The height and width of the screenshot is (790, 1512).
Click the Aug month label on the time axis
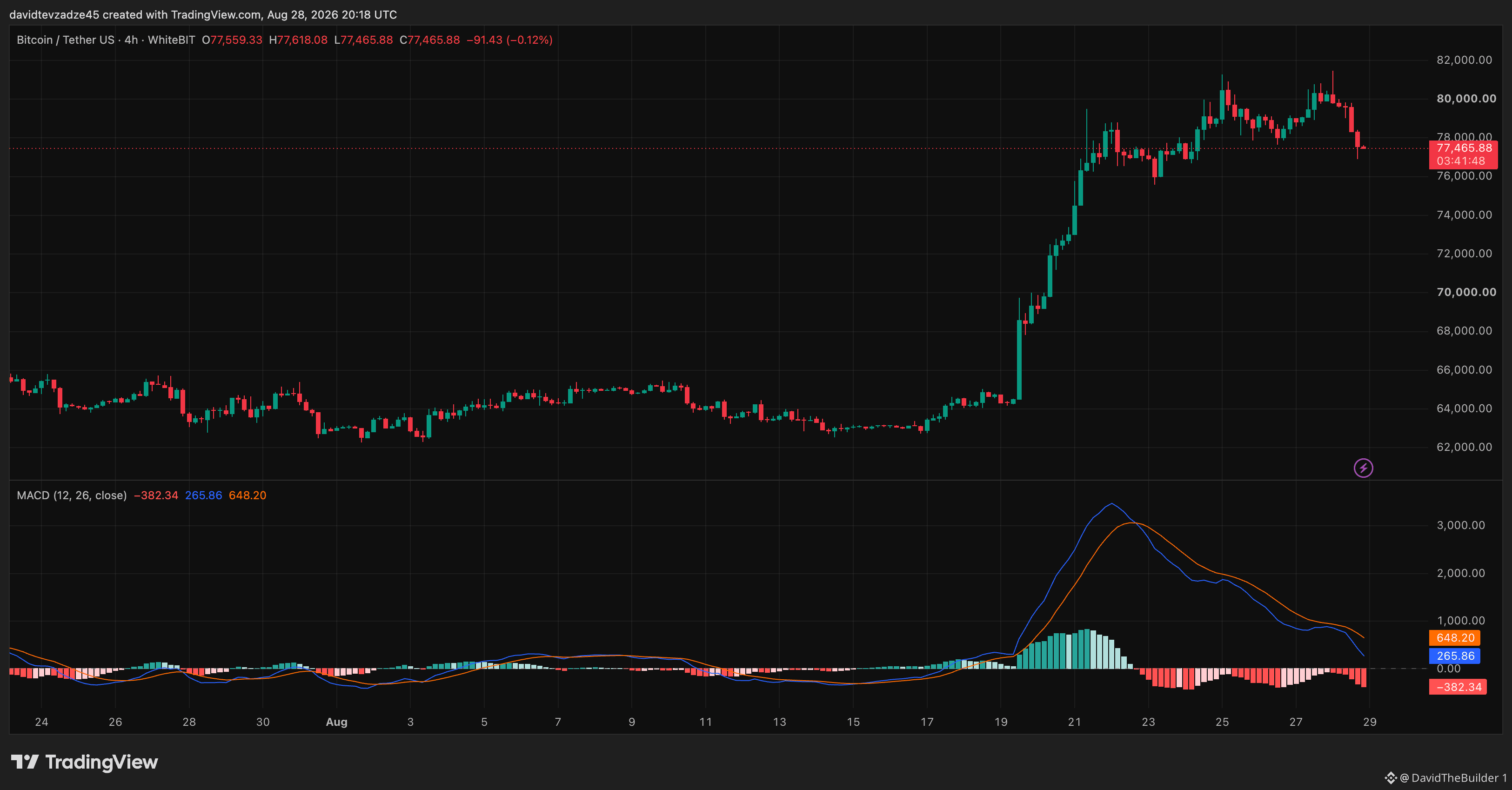coord(337,722)
